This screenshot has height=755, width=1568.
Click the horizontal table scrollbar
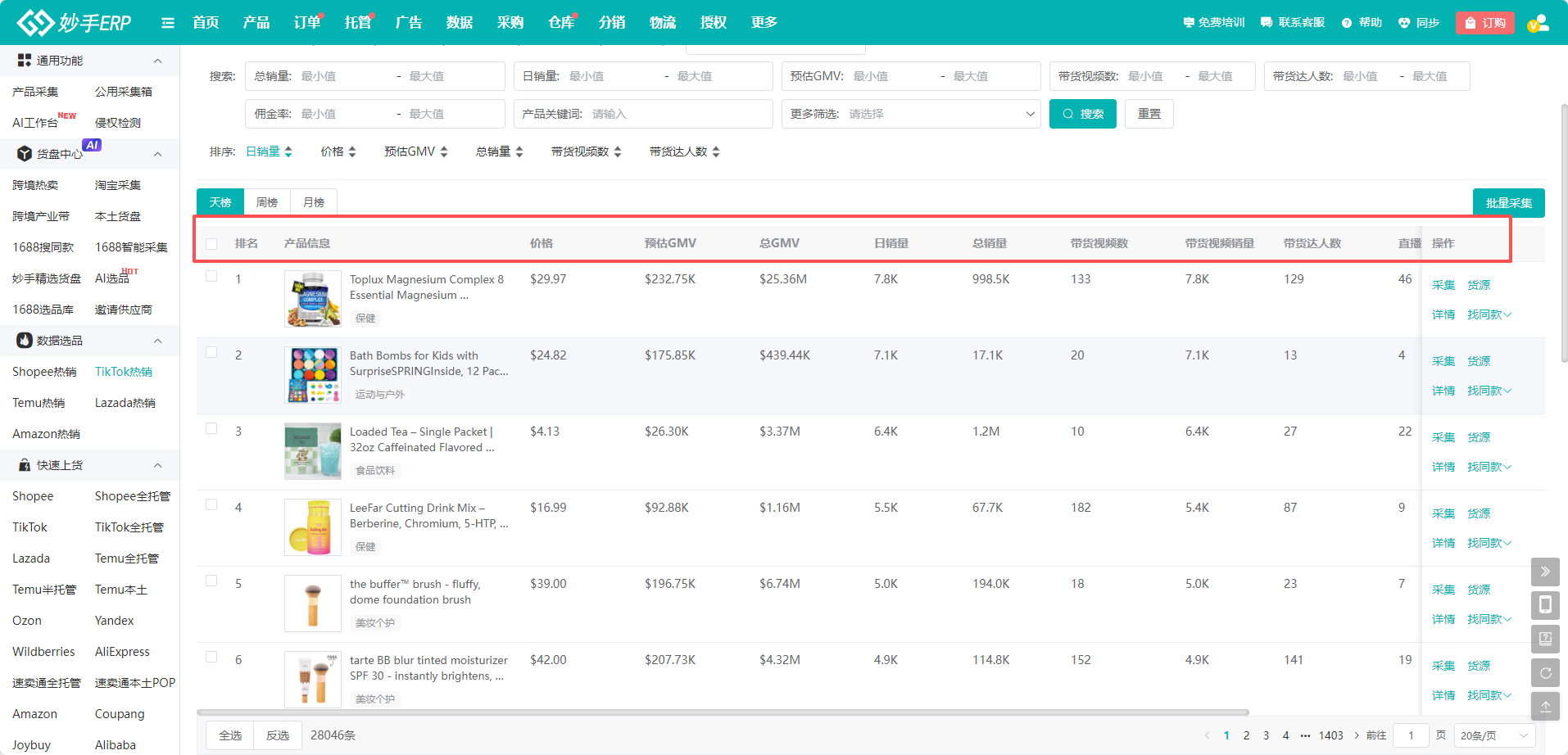721,712
